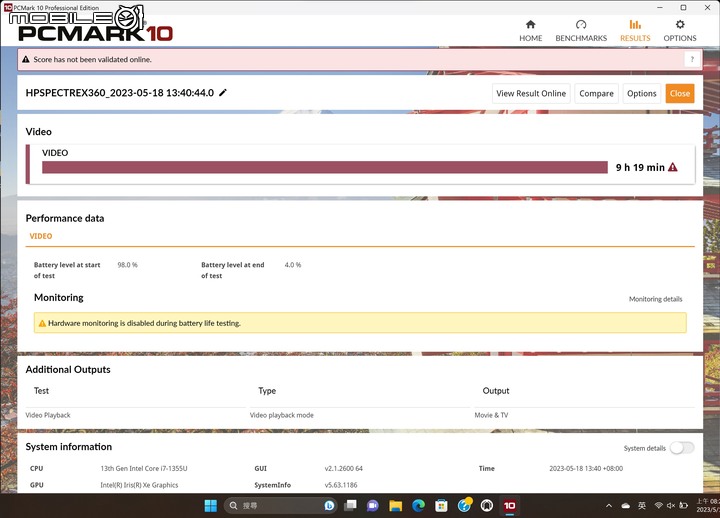Click View Result Online button
This screenshot has width=720, height=518.
(531, 93)
